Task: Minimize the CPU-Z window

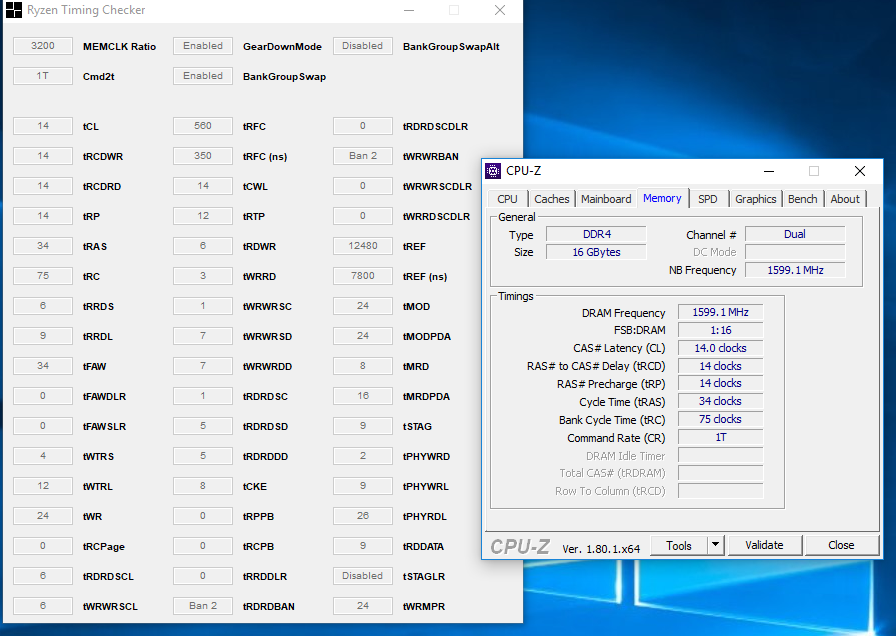Action: [769, 171]
